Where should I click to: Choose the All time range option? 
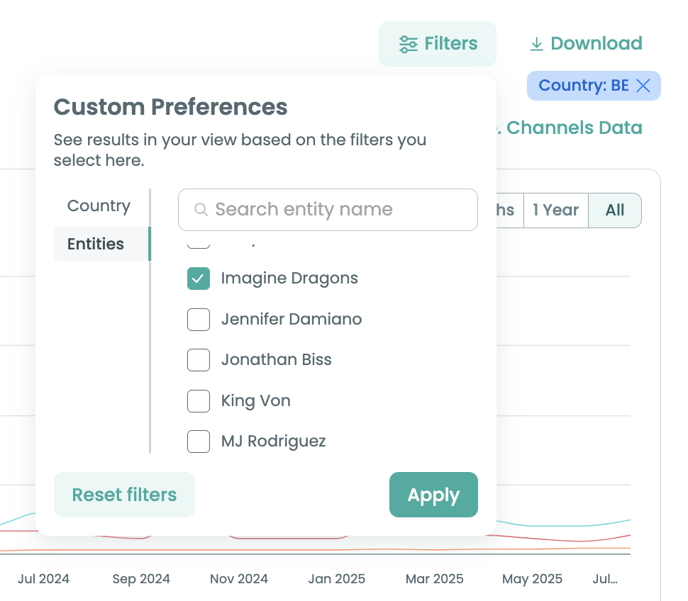pos(614,210)
